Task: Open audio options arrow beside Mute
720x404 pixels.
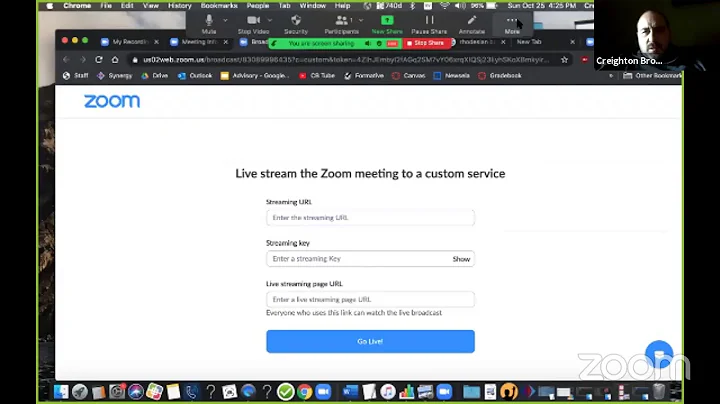Action: pos(225,20)
